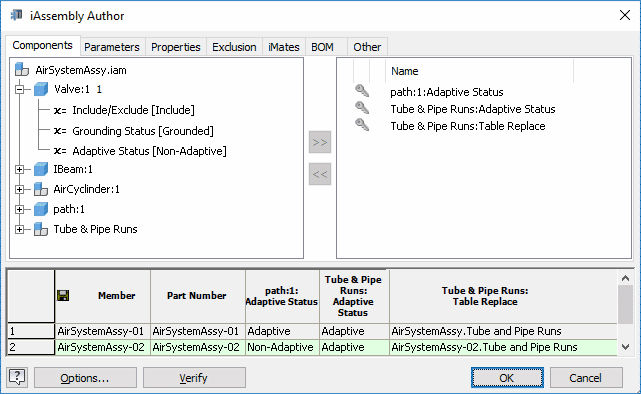
Task: Collapse the Valve:1 tree node
Action: pyautogui.click(x=20, y=89)
